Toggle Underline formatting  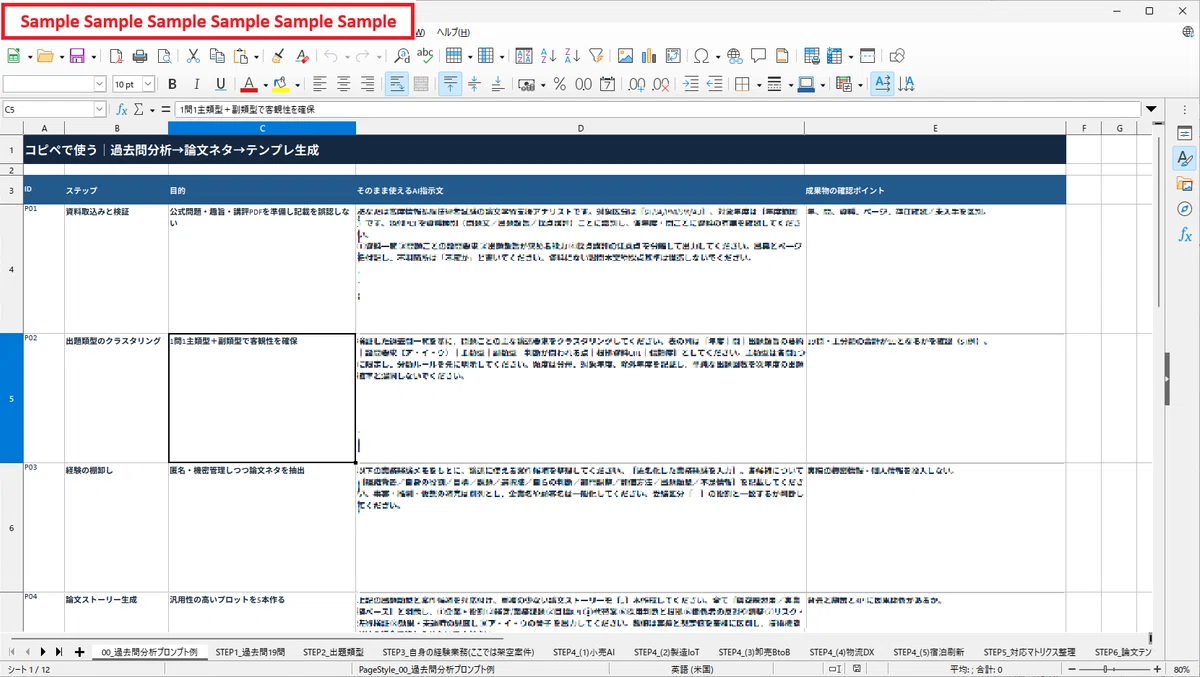pos(220,84)
